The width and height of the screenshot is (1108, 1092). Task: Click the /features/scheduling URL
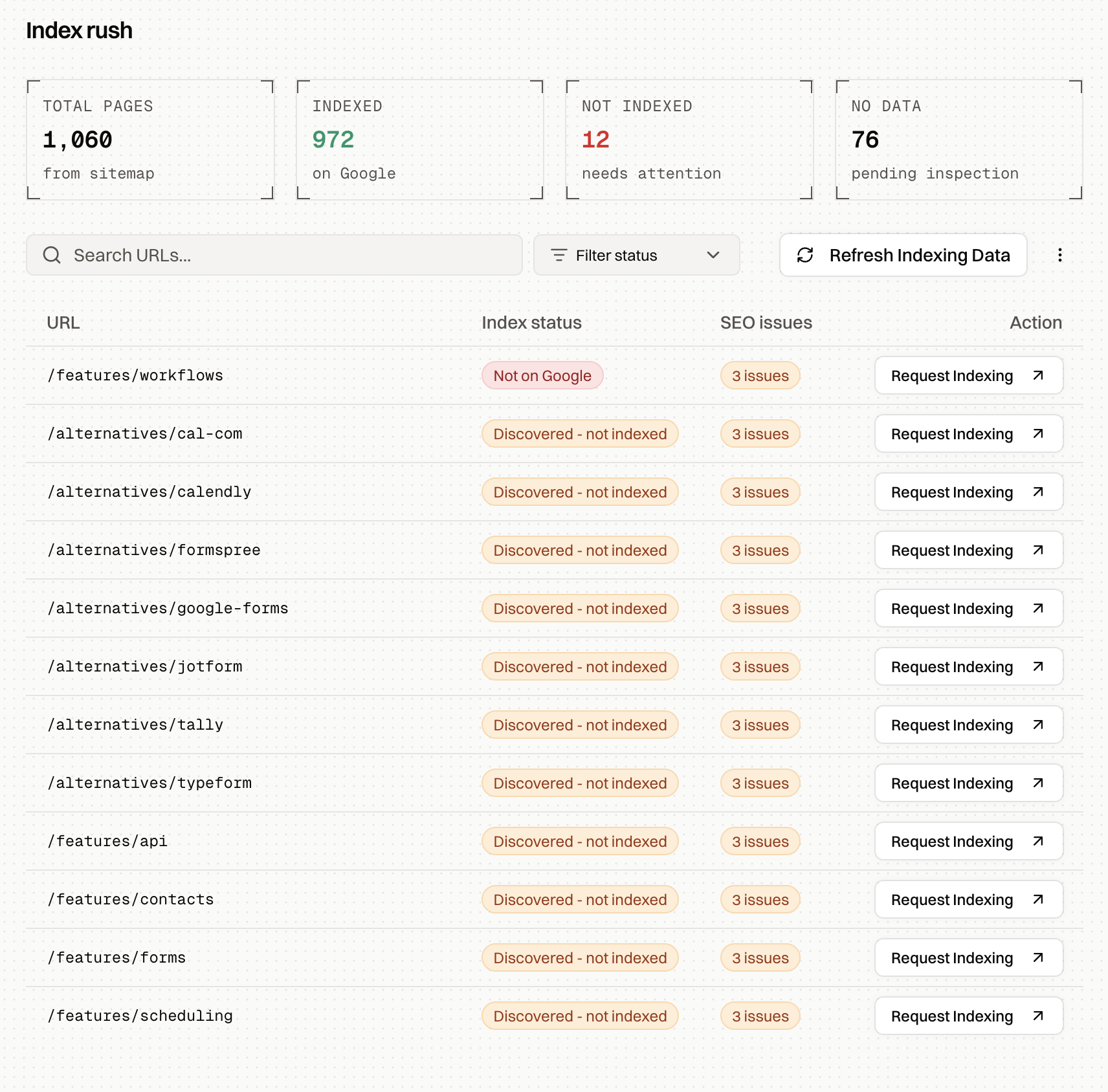tap(140, 1016)
